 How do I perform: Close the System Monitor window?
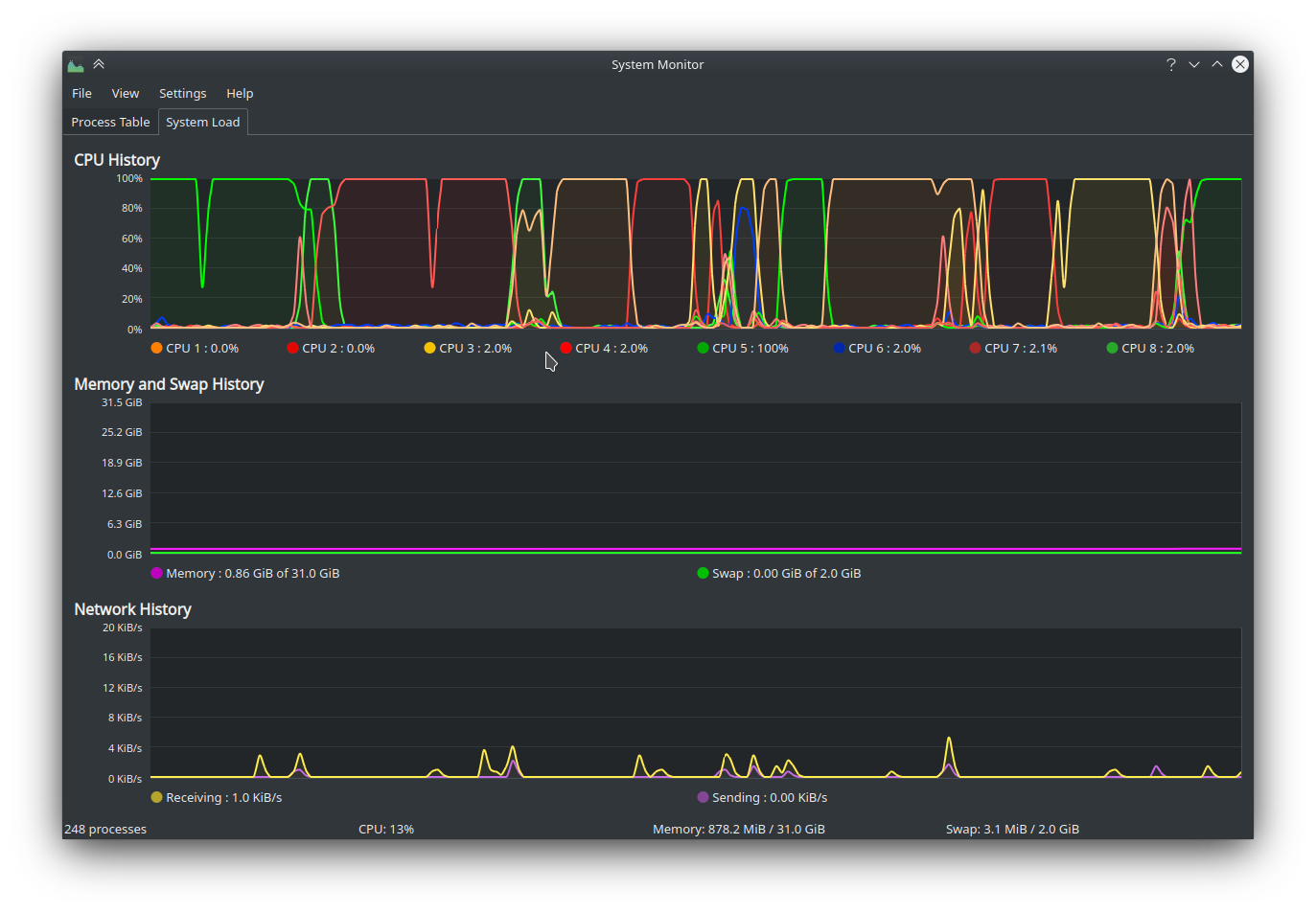tap(1240, 64)
